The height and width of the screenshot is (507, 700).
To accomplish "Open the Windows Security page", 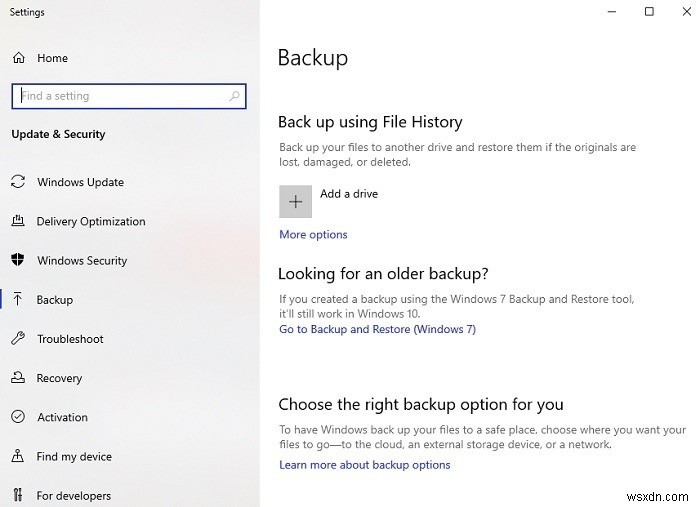I will coord(82,261).
